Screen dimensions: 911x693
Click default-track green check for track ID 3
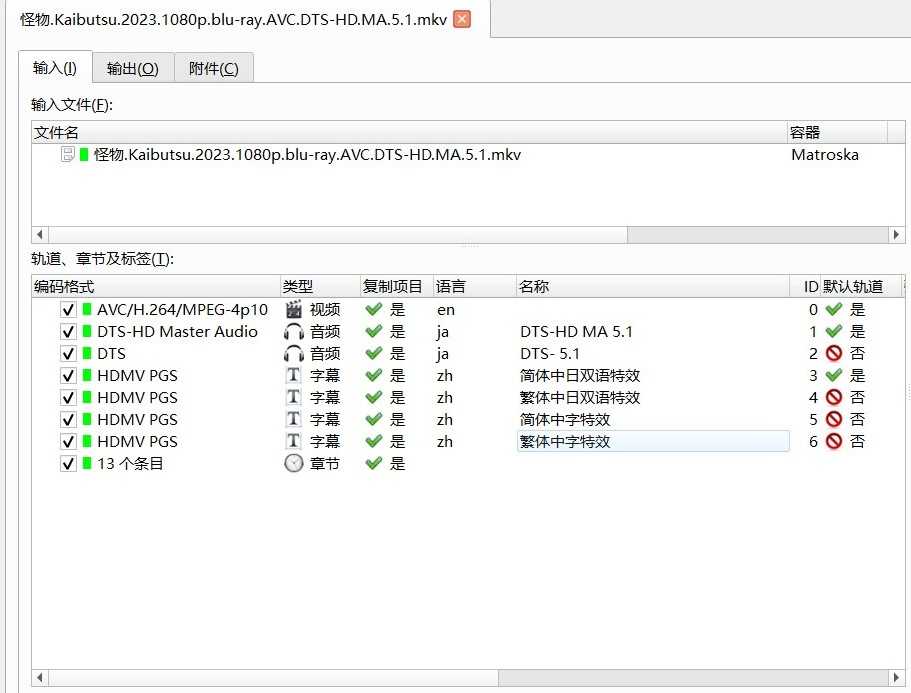834,376
